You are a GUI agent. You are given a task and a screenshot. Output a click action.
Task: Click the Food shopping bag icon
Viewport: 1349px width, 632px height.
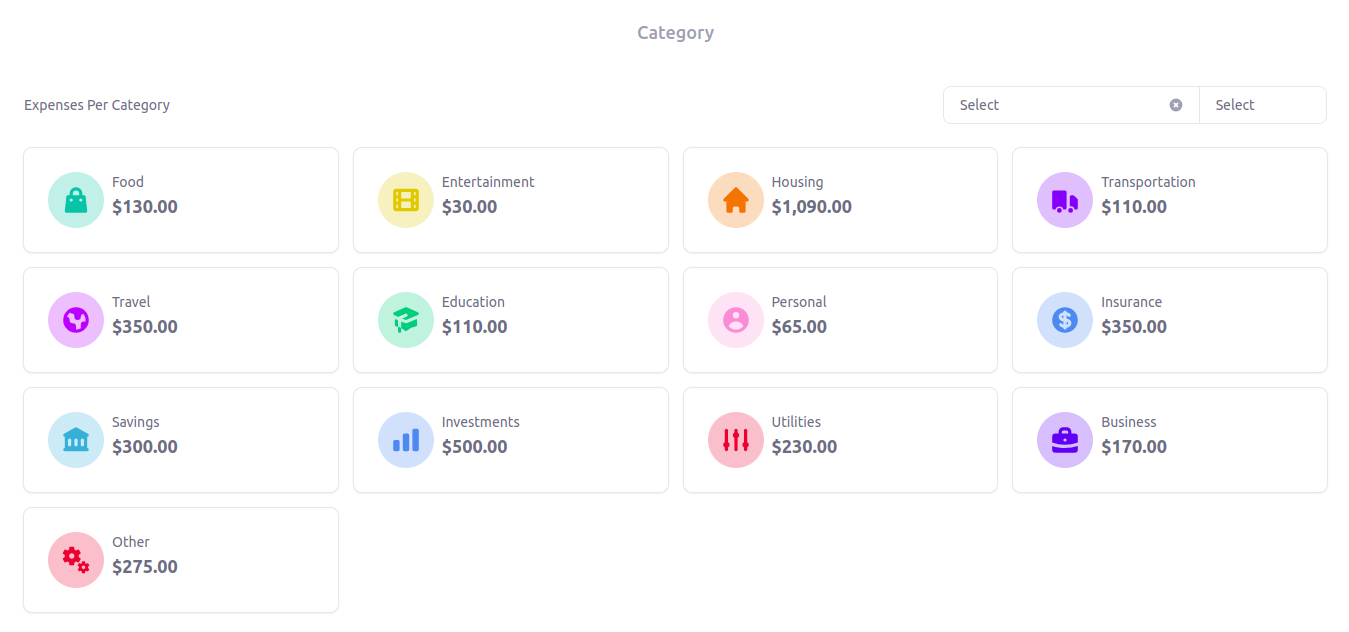[76, 200]
